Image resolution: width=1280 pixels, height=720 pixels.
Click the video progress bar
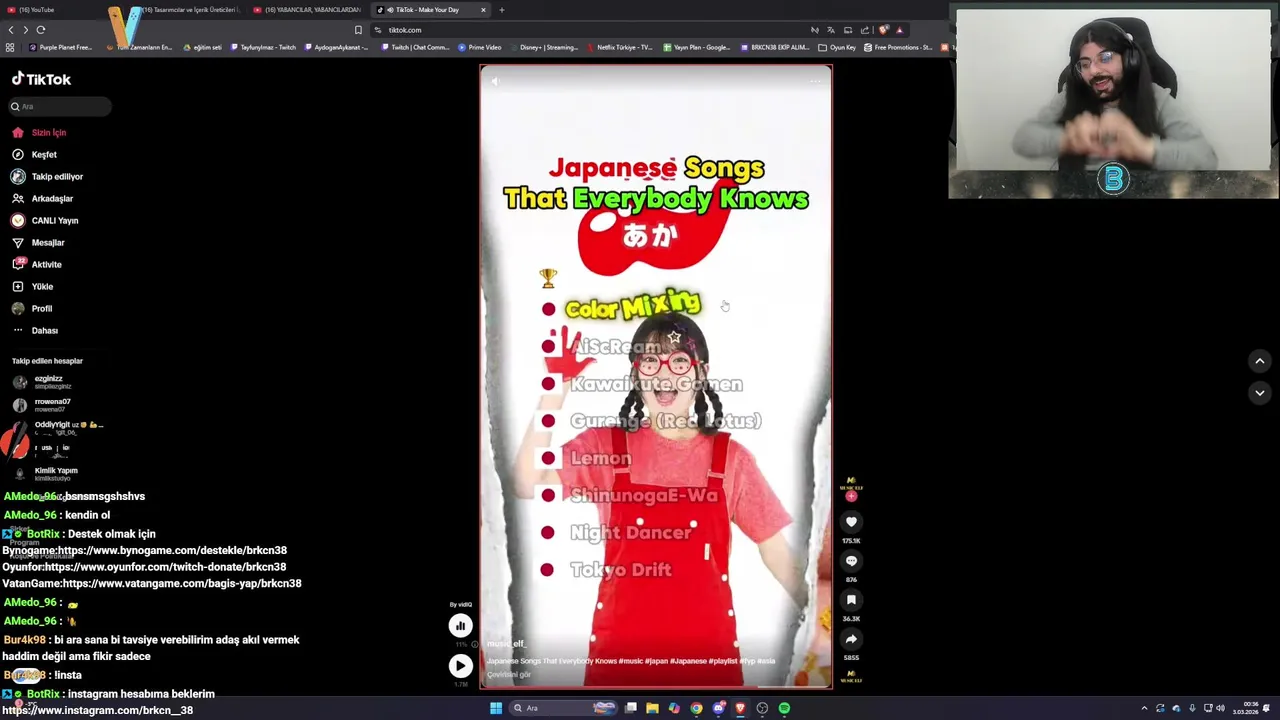(x=656, y=687)
